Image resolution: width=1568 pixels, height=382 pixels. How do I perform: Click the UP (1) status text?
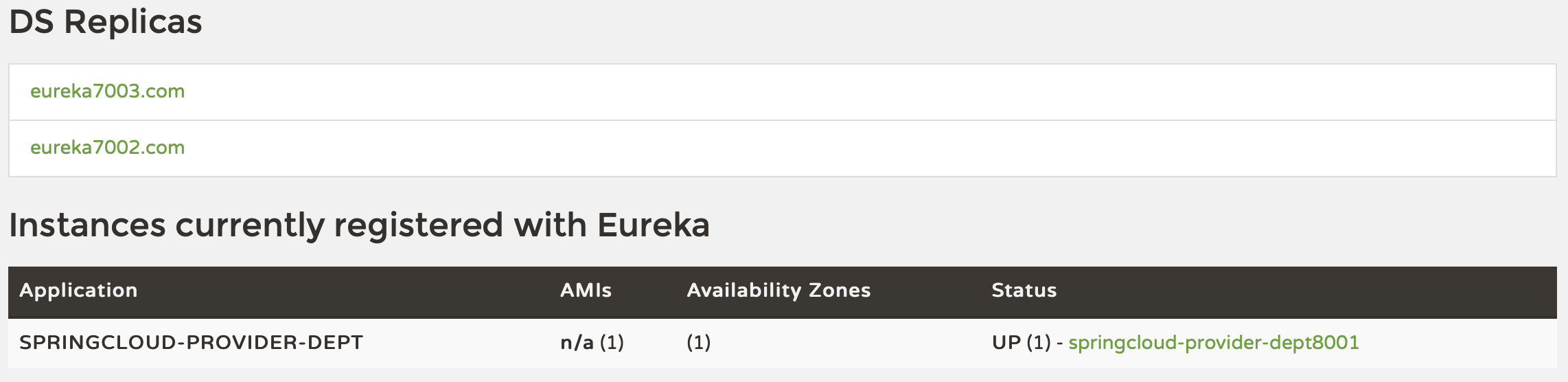(1021, 343)
